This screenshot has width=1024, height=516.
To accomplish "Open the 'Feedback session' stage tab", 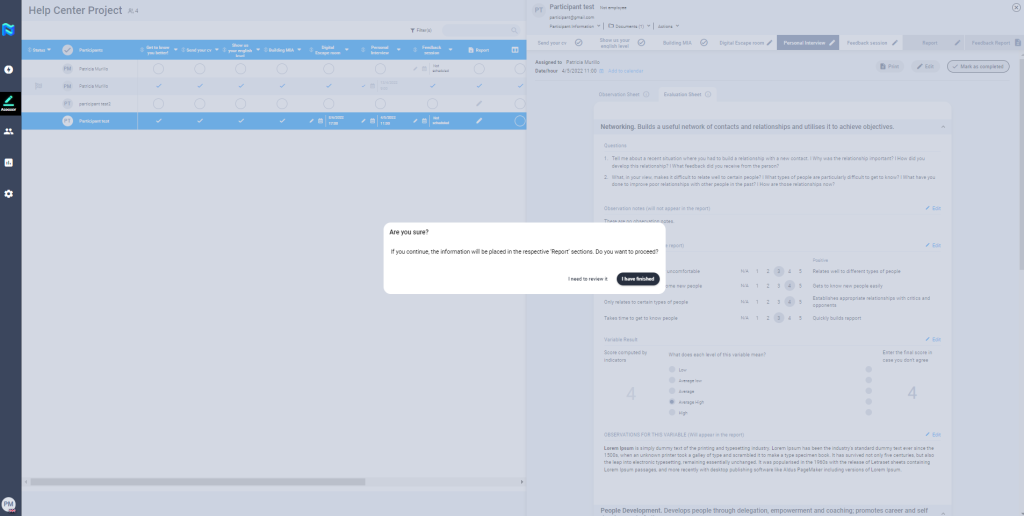I will click(870, 43).
